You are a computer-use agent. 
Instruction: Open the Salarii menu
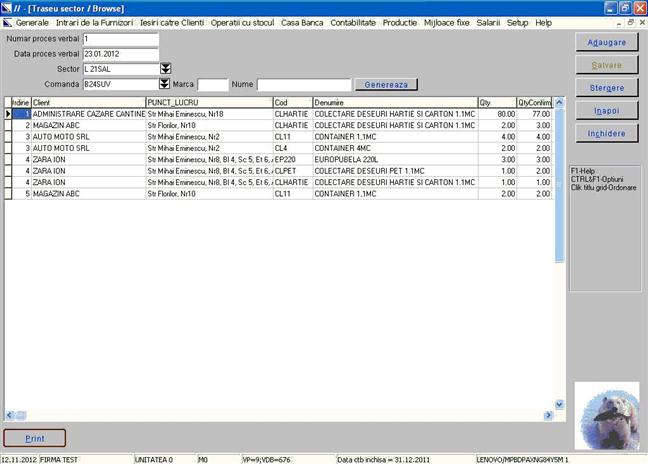tap(488, 22)
